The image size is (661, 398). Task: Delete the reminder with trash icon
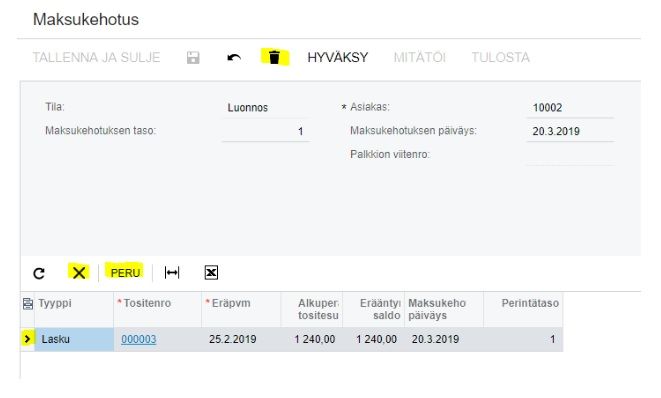274,57
